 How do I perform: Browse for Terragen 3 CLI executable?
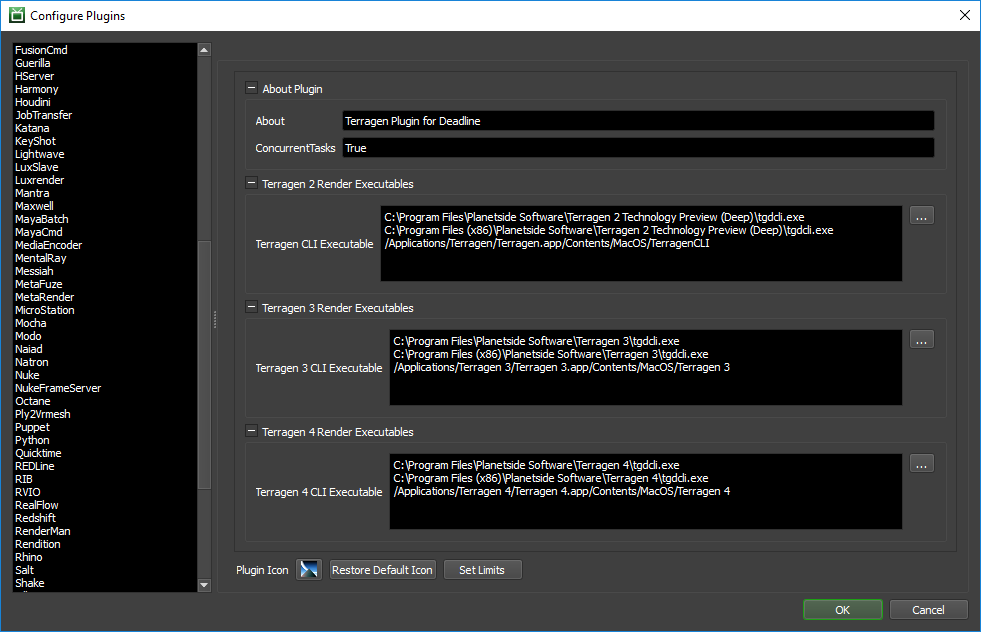tap(922, 340)
